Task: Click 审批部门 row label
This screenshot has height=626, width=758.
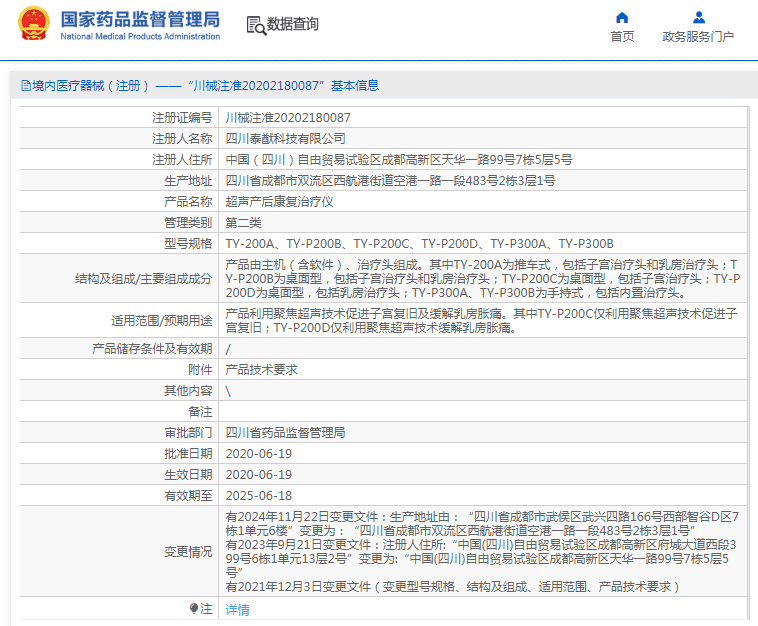Action: pos(188,433)
